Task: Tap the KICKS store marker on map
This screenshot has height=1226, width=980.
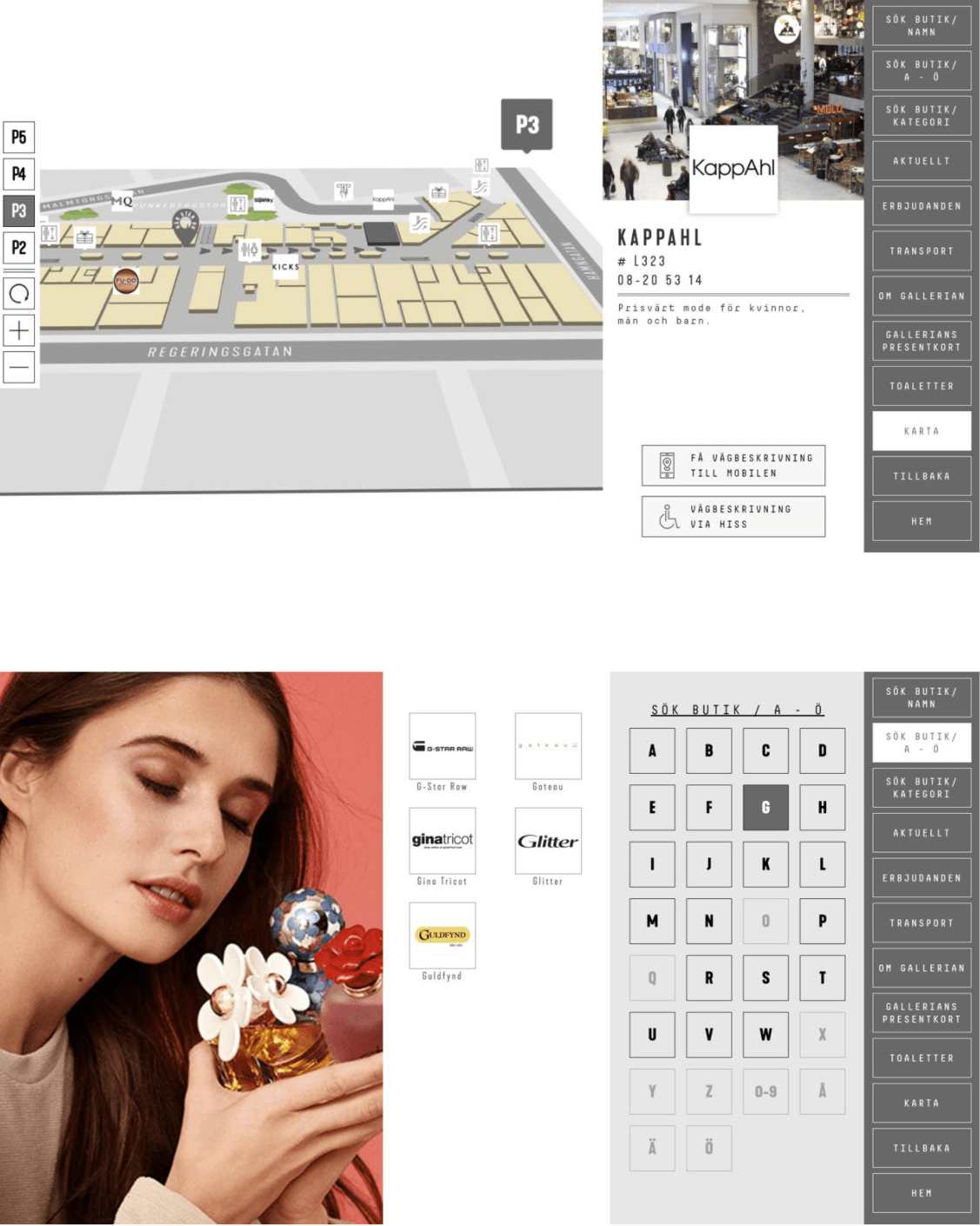Action: point(285,267)
